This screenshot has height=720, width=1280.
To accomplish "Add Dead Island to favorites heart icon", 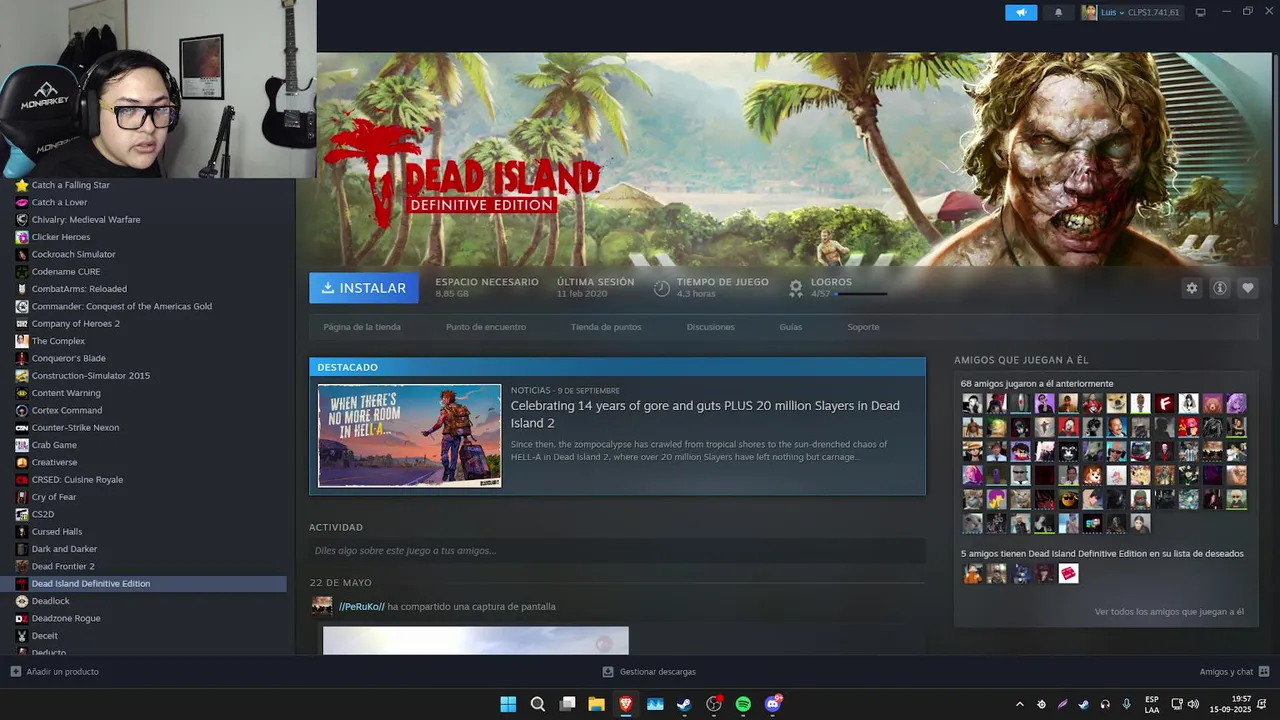I will click(x=1248, y=288).
